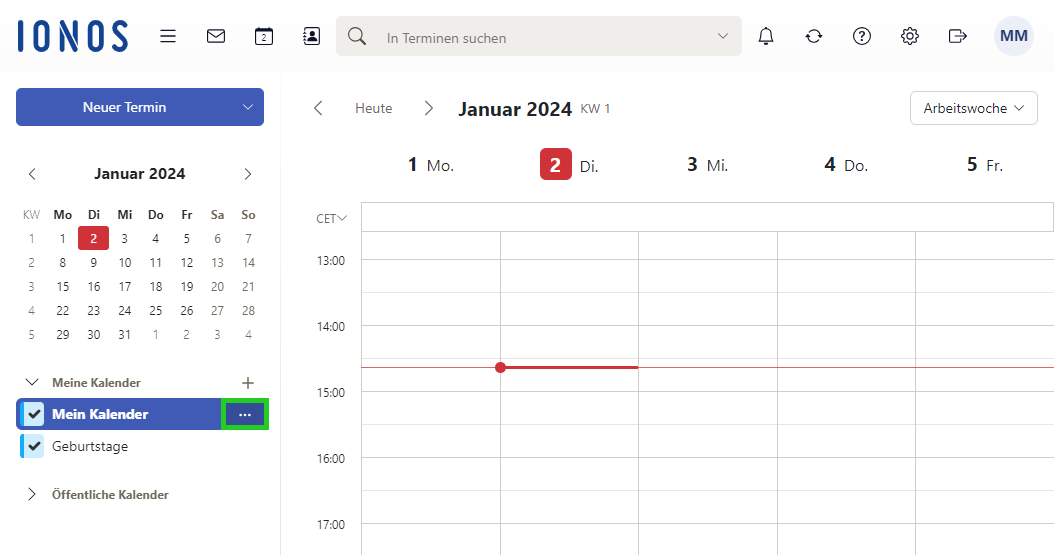1054x555 pixels.
Task: Go to previous week in main view
Action: pyautogui.click(x=319, y=108)
